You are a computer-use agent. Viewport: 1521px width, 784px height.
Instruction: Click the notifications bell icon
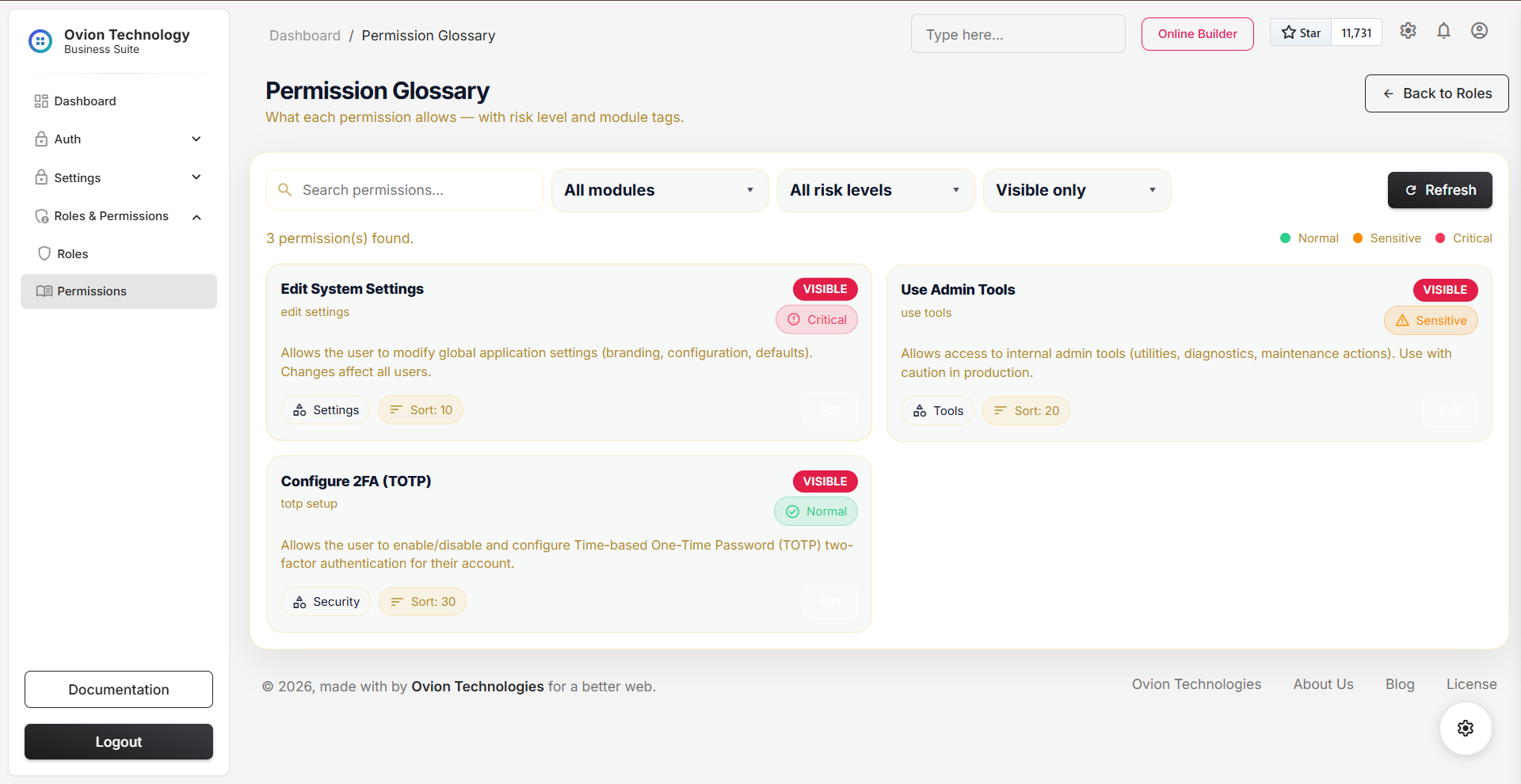1443,31
